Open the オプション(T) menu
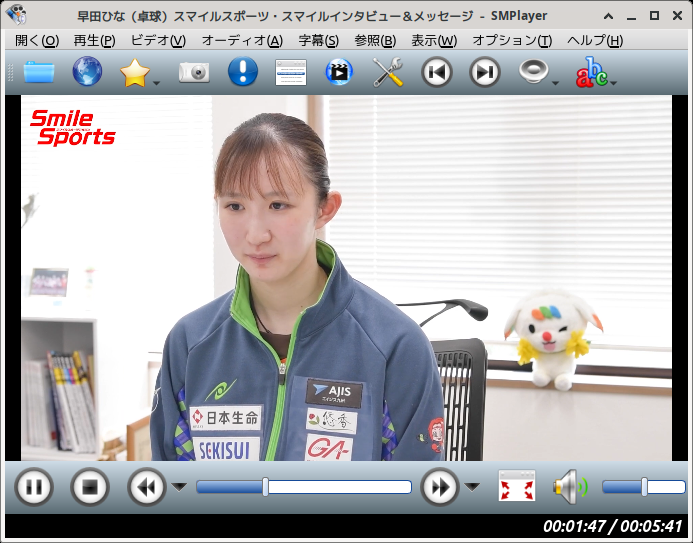 pos(512,41)
